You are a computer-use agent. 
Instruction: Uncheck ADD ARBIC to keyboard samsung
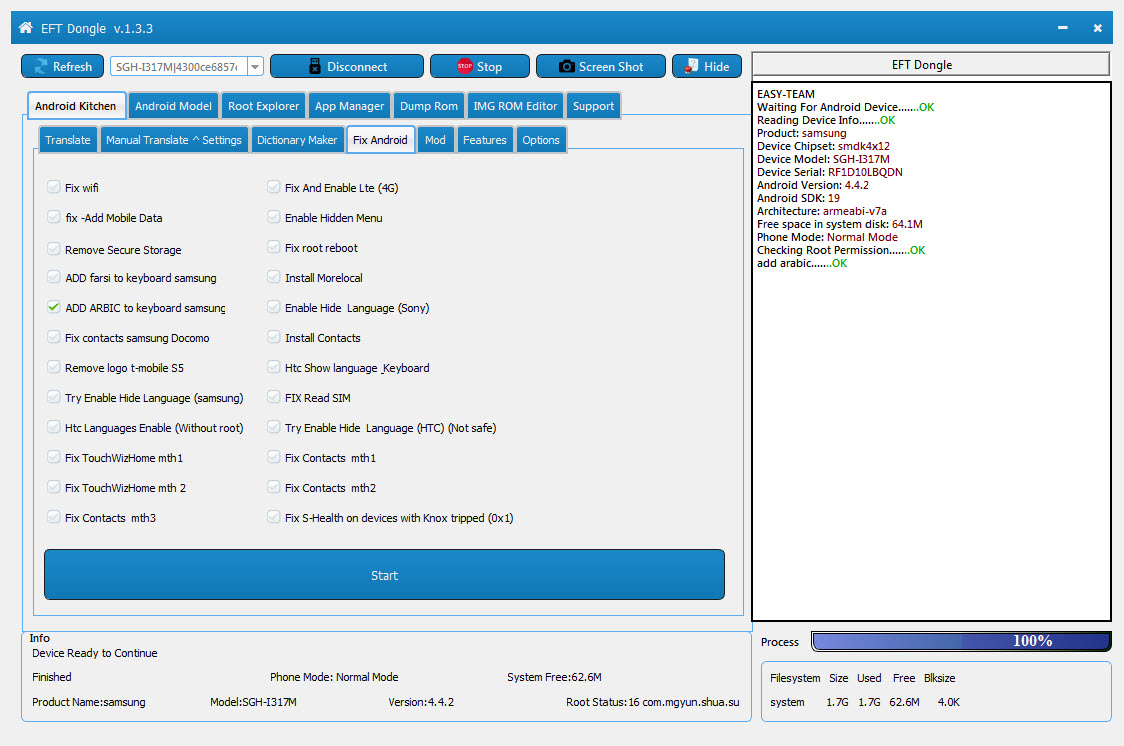[x=54, y=307]
